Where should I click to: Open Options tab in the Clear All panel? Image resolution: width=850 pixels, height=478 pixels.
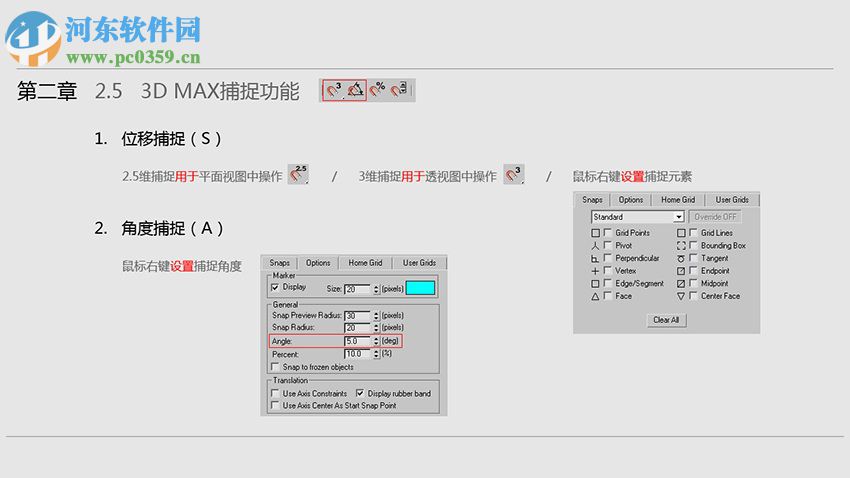point(630,199)
